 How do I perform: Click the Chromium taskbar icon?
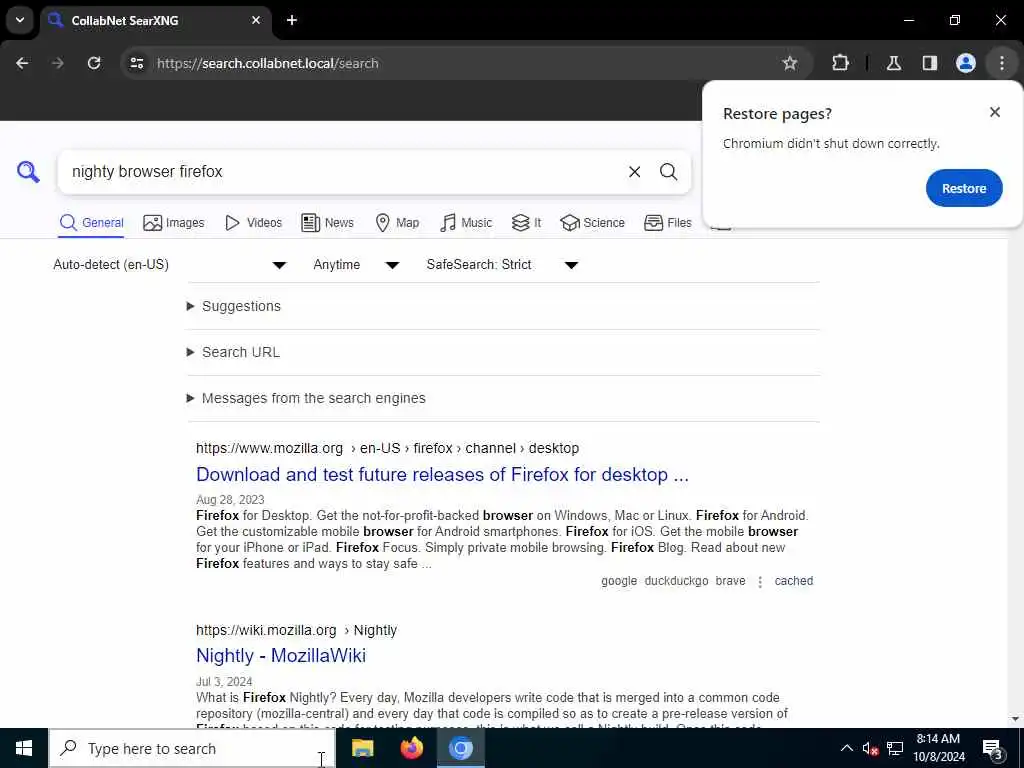[x=461, y=748]
